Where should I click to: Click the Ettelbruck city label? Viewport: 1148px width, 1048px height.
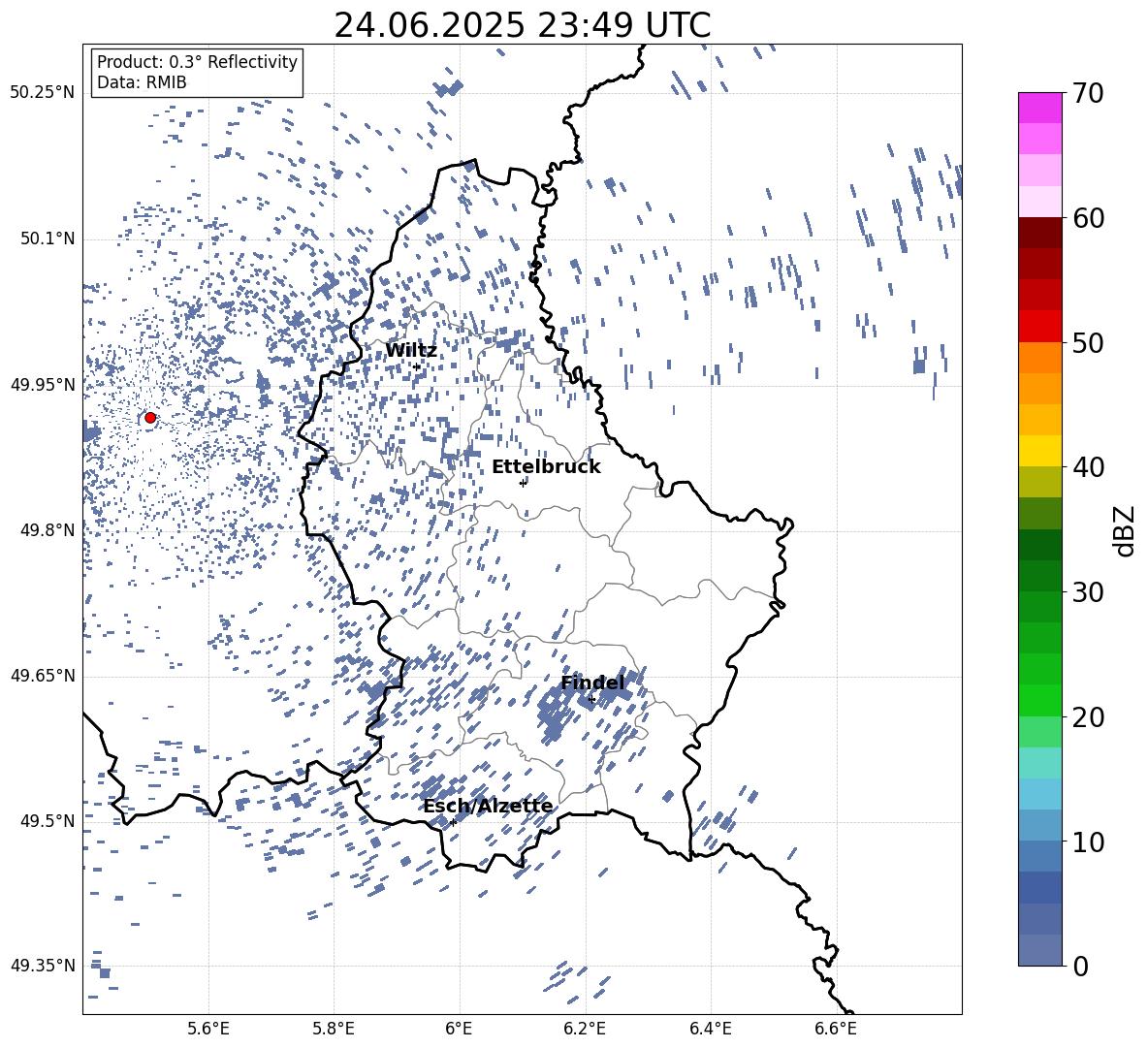(546, 467)
